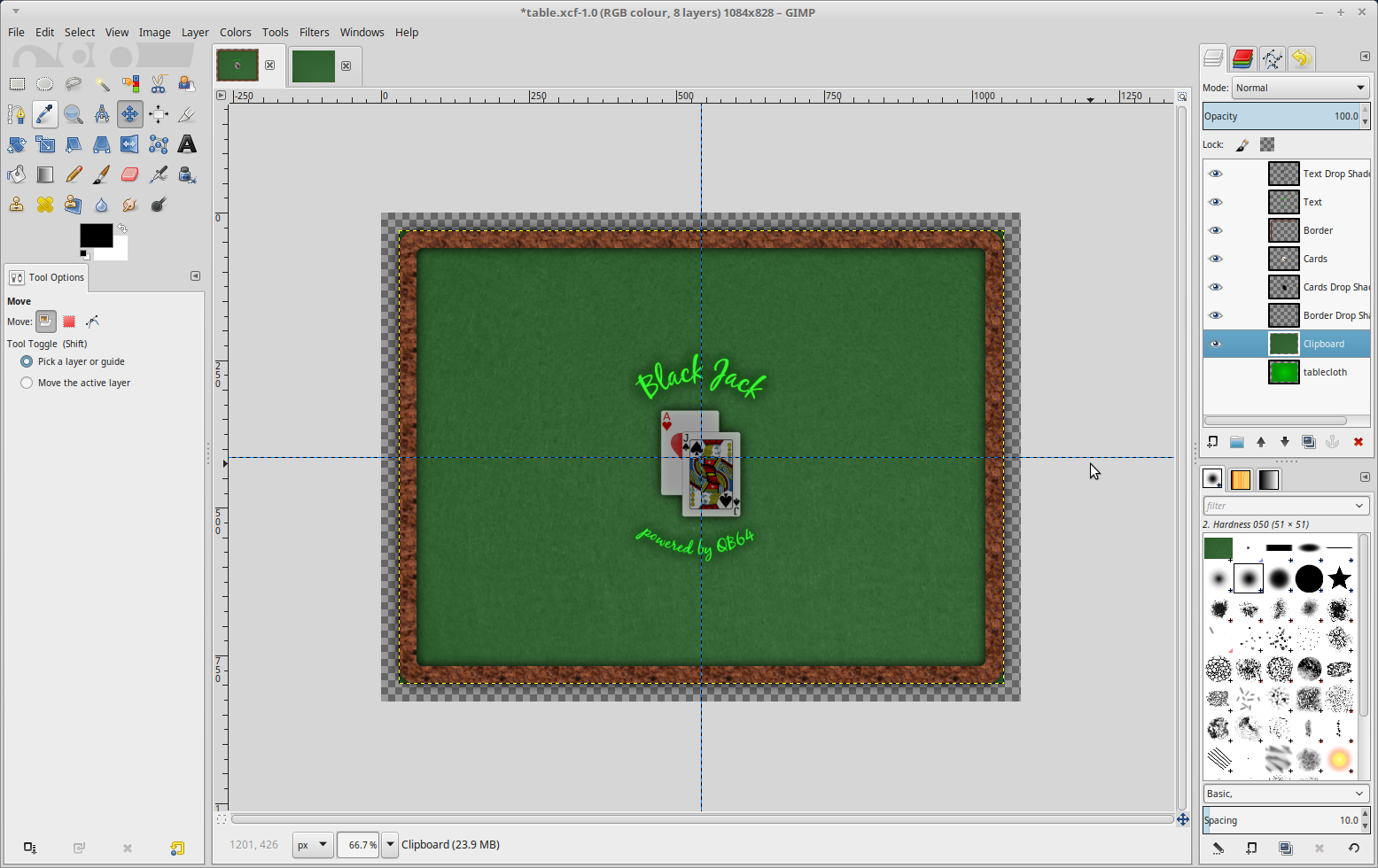The height and width of the screenshot is (868, 1378).
Task: Switch to the Channels tab
Action: [1242, 58]
